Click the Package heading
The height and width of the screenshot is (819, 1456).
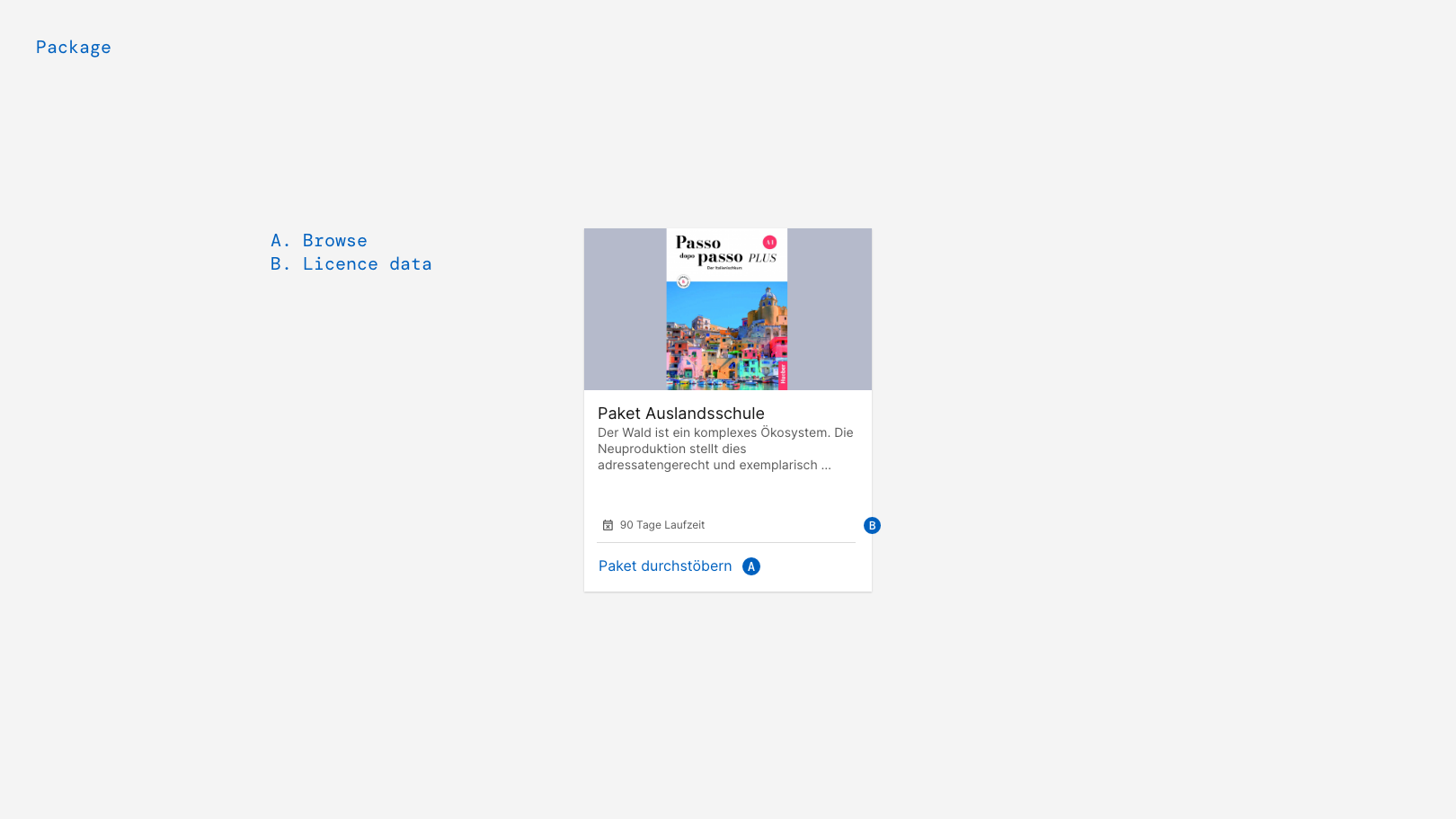tap(74, 48)
